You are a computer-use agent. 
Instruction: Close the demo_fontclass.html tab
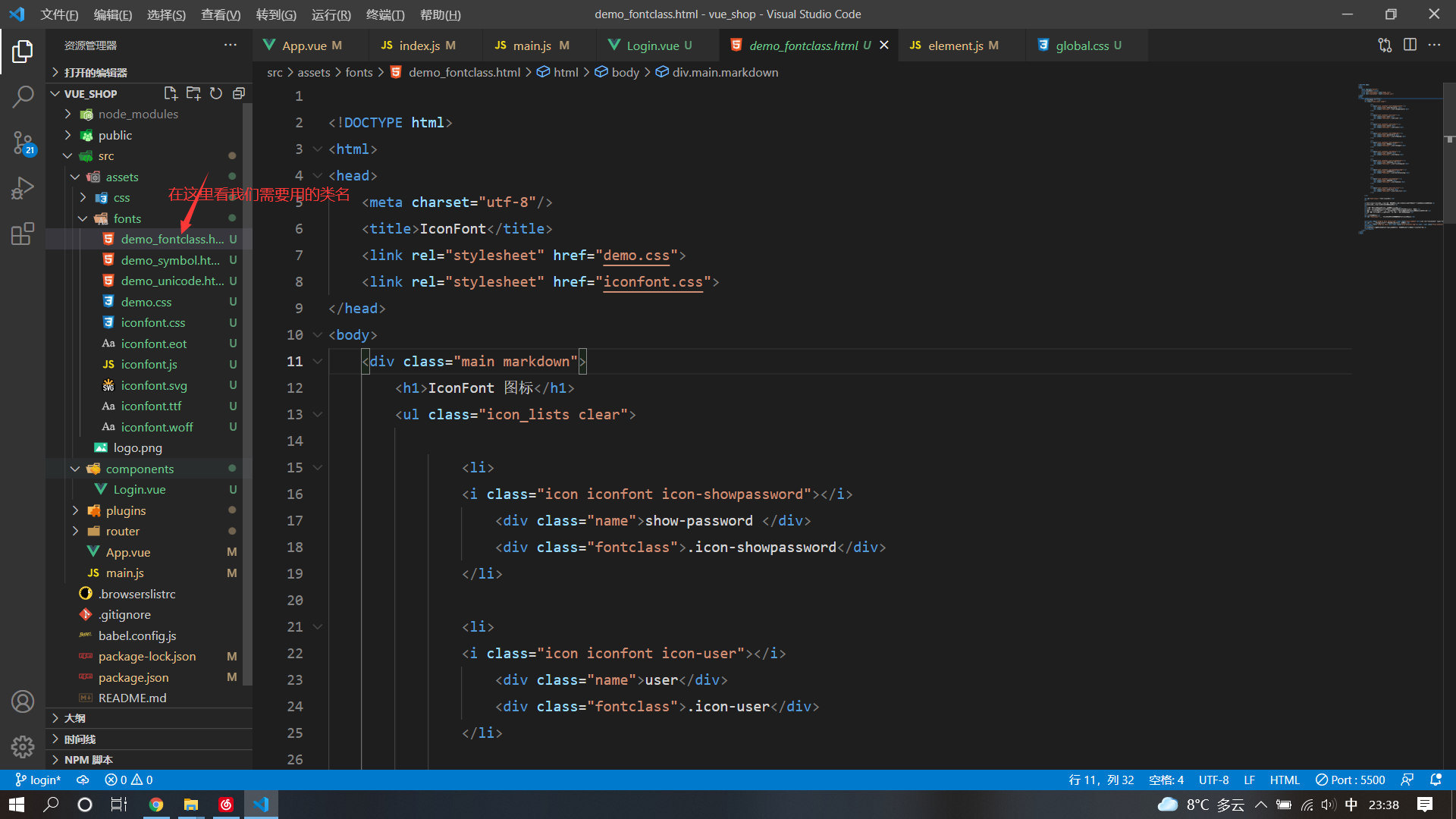(x=884, y=45)
